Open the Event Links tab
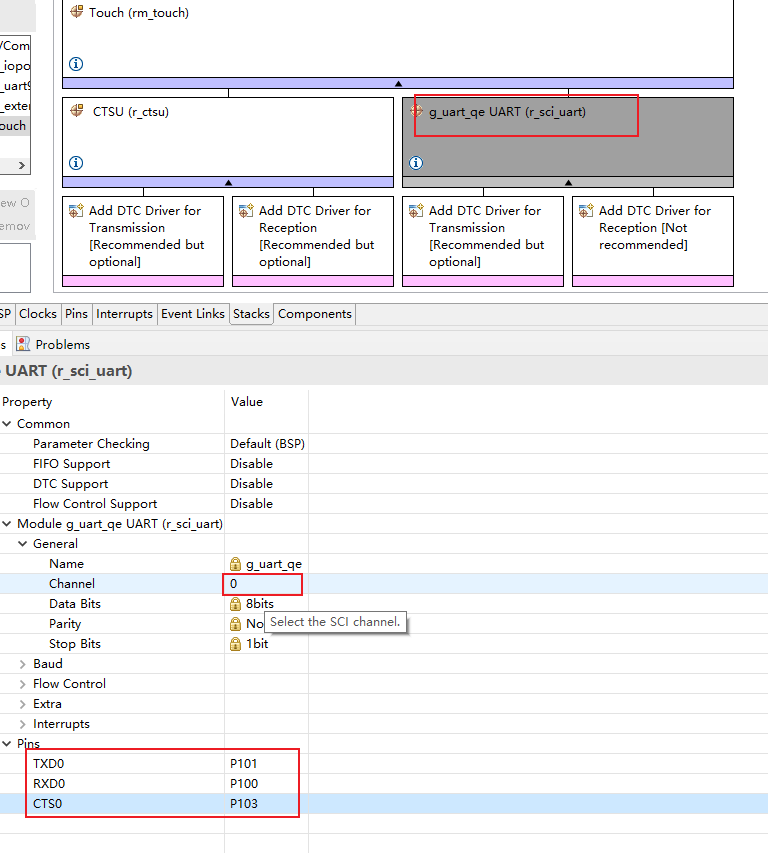Screen dimensions: 768x853 [192, 314]
